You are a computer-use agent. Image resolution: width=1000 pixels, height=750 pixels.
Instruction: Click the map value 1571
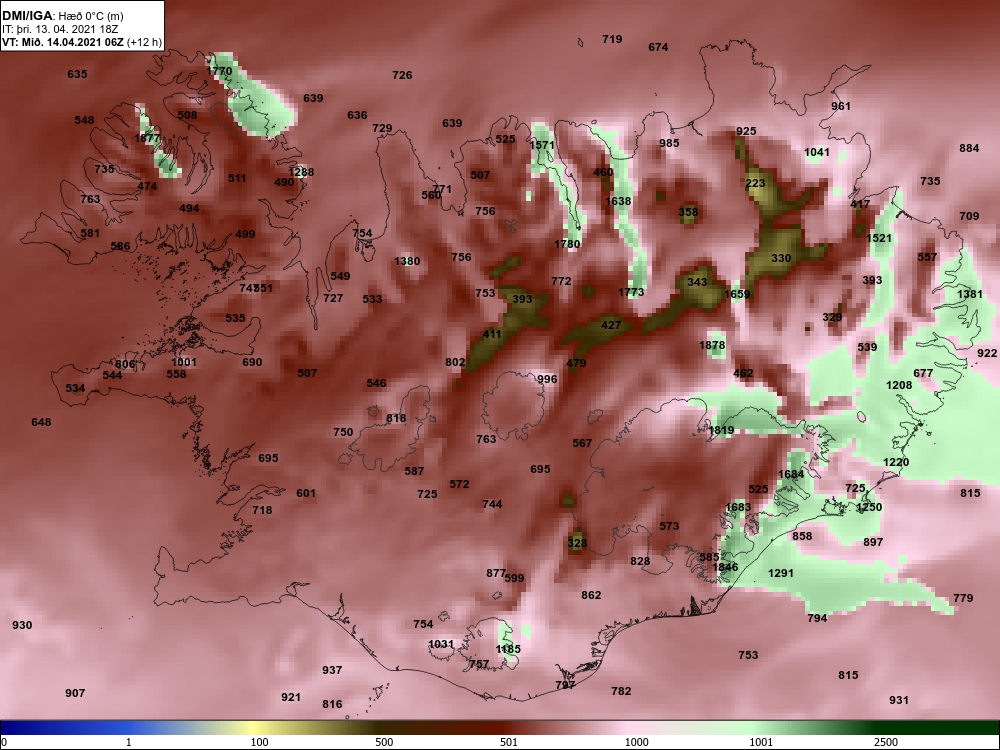[542, 145]
